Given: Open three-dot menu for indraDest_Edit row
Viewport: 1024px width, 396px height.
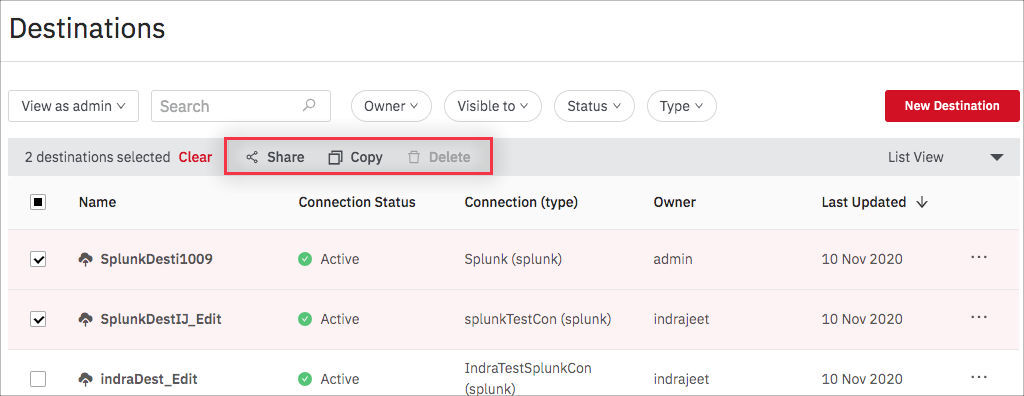Looking at the screenshot, I should tap(978, 377).
